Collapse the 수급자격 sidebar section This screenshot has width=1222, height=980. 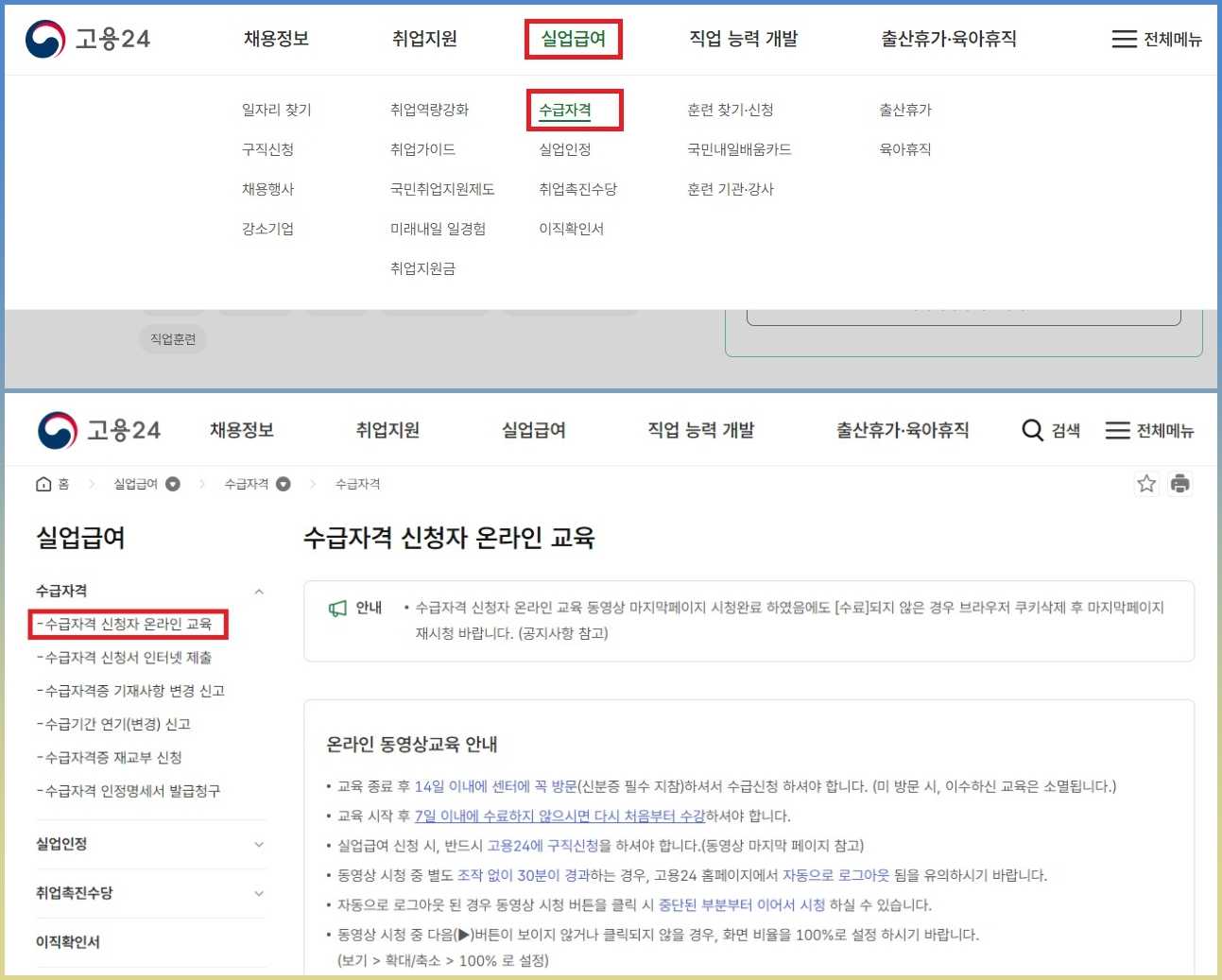(x=259, y=591)
